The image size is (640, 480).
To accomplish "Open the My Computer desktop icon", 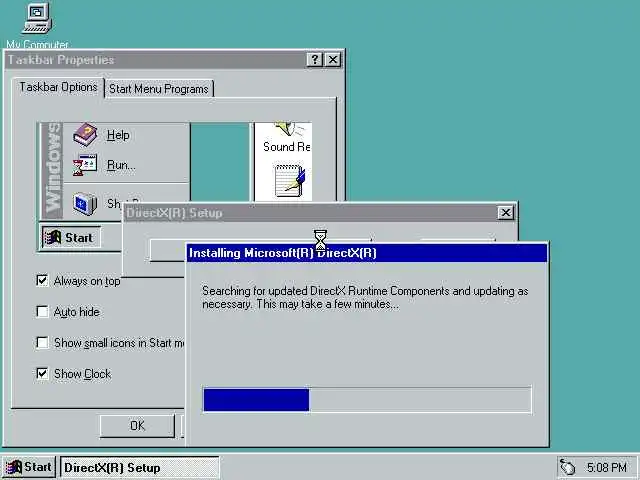I will tap(37, 24).
